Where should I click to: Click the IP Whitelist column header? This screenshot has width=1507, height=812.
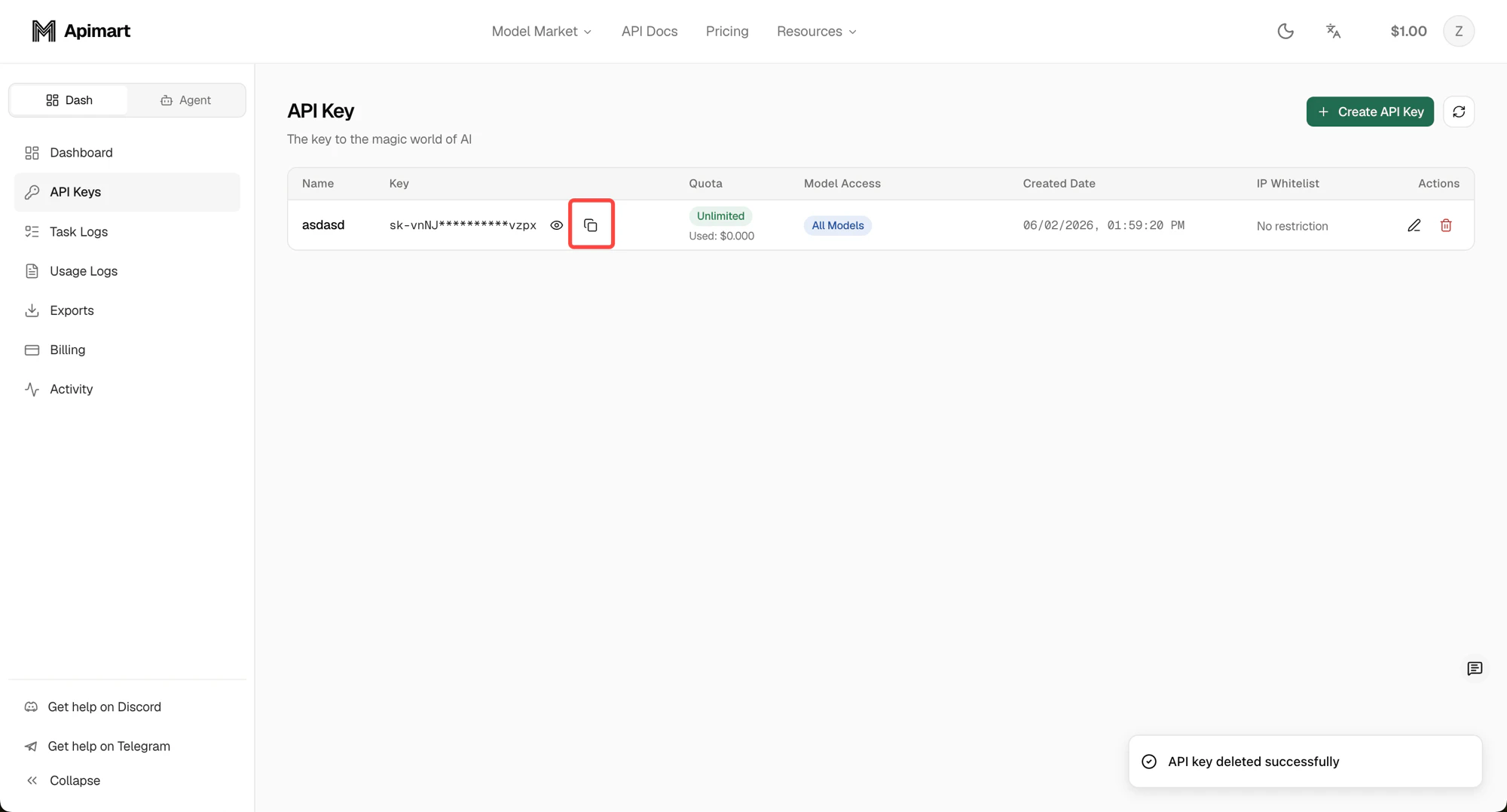pos(1288,184)
